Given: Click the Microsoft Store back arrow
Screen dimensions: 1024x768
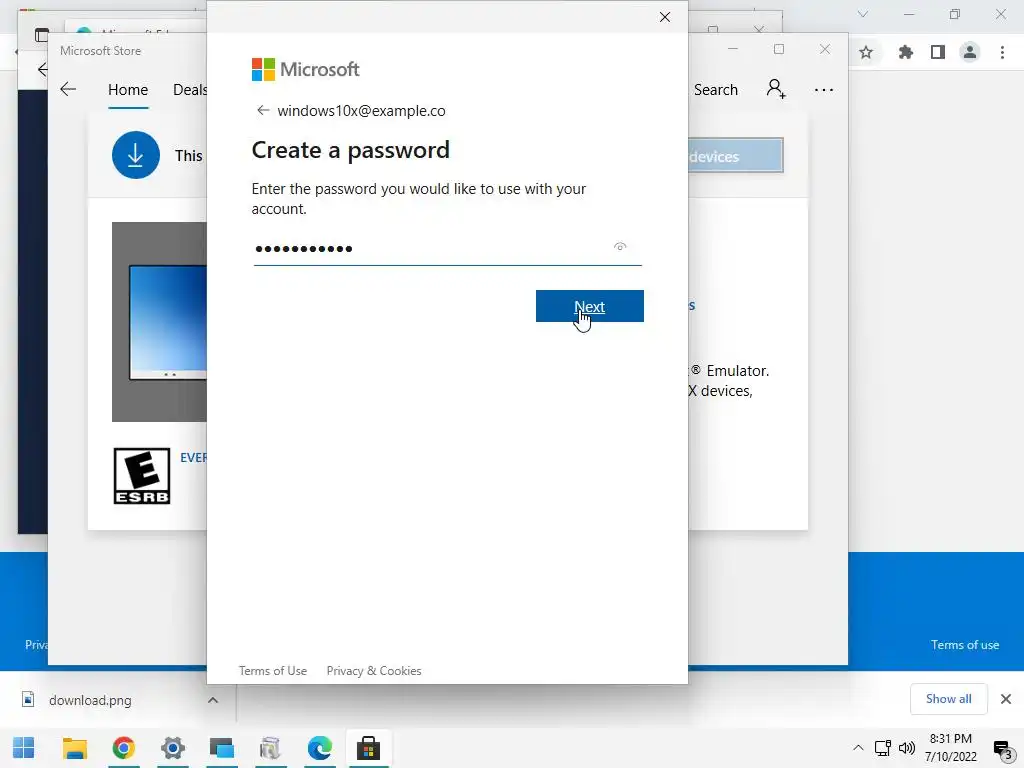Looking at the screenshot, I should (x=68, y=89).
